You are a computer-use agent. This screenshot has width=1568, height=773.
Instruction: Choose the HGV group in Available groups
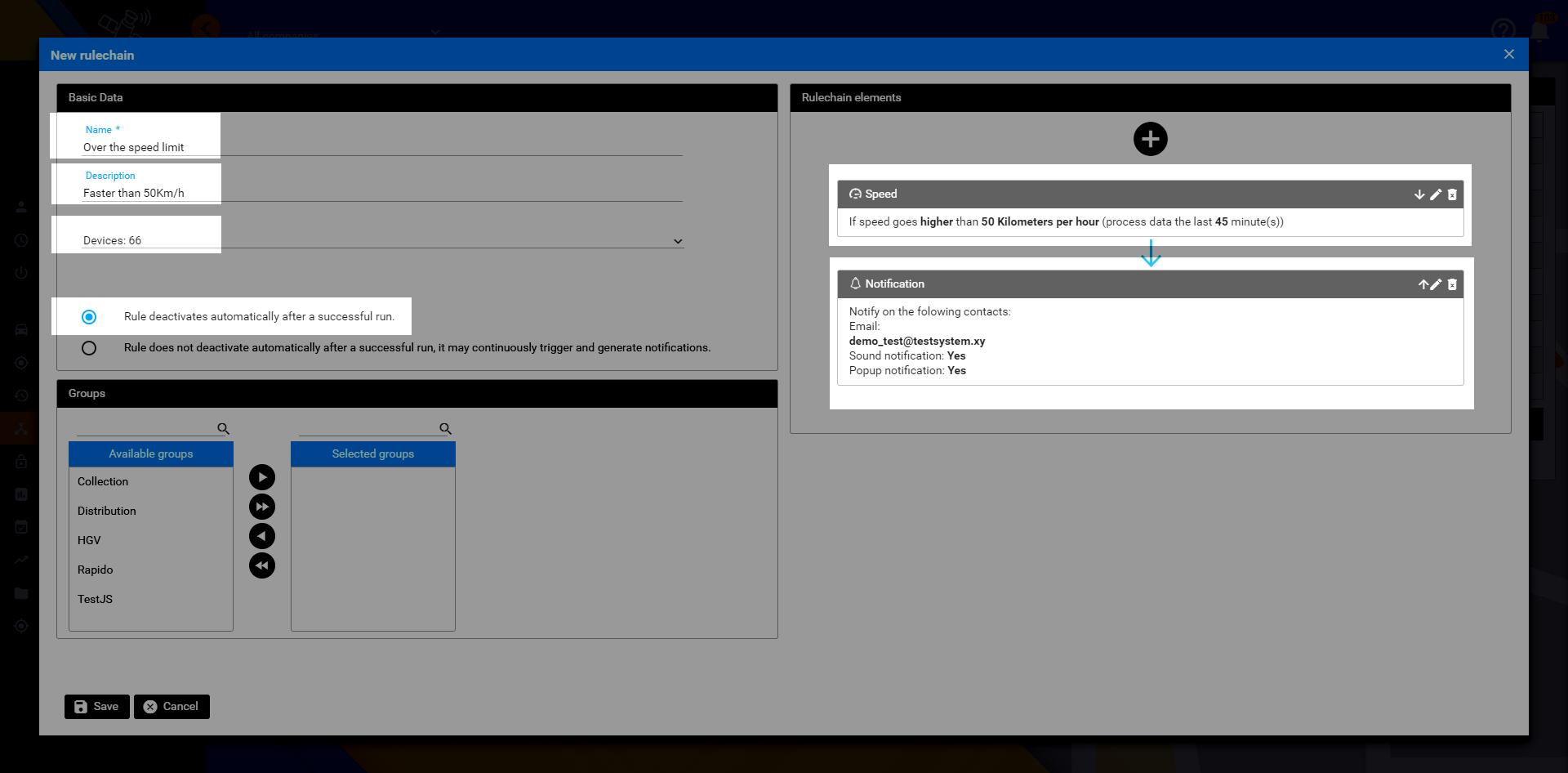click(89, 540)
